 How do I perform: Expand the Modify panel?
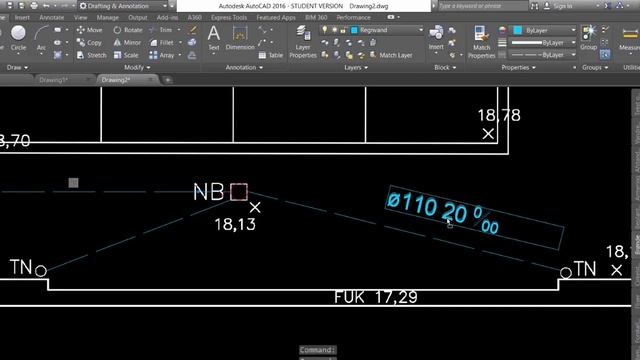point(137,67)
